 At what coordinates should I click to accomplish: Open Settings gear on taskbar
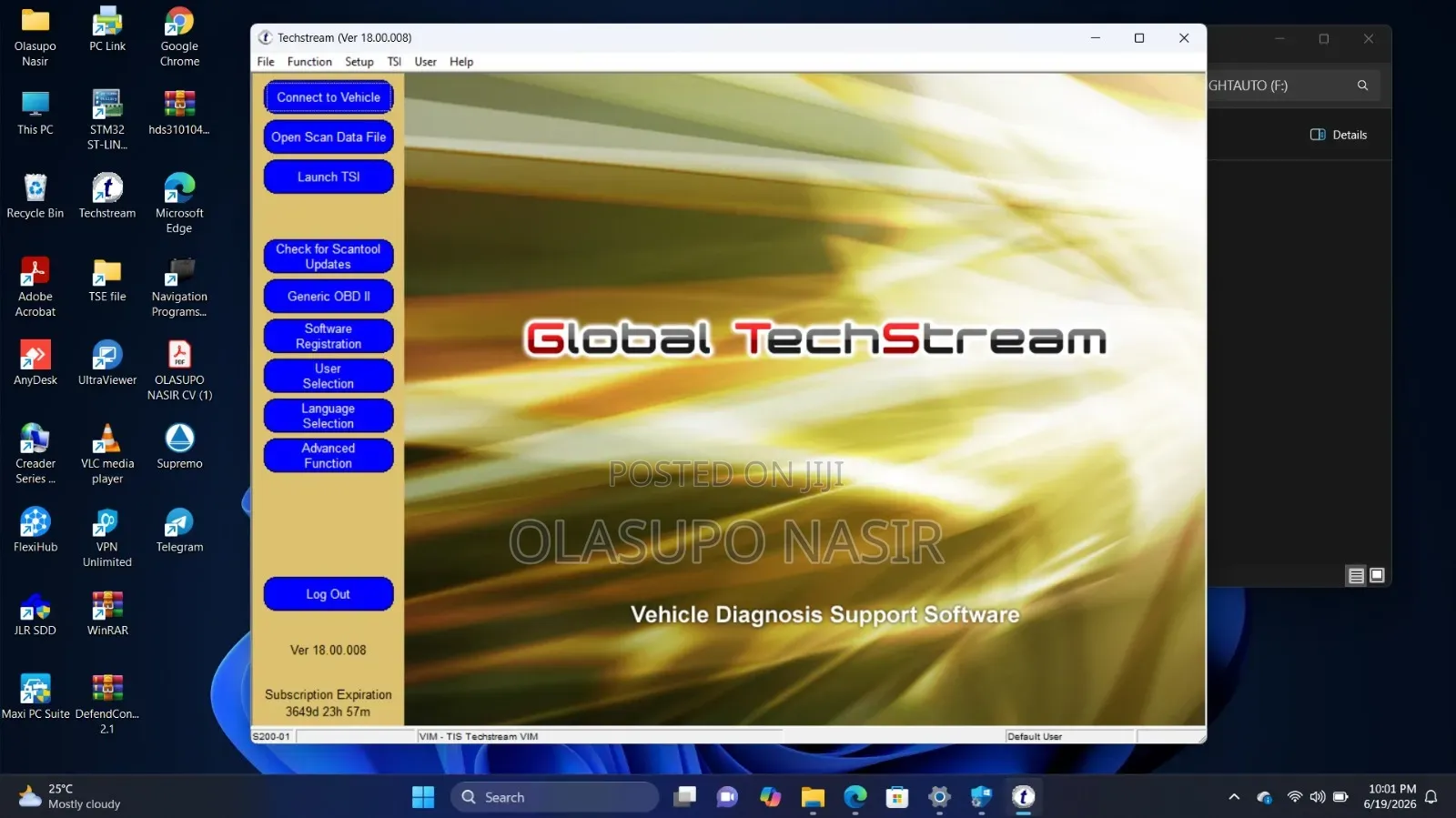point(939,797)
